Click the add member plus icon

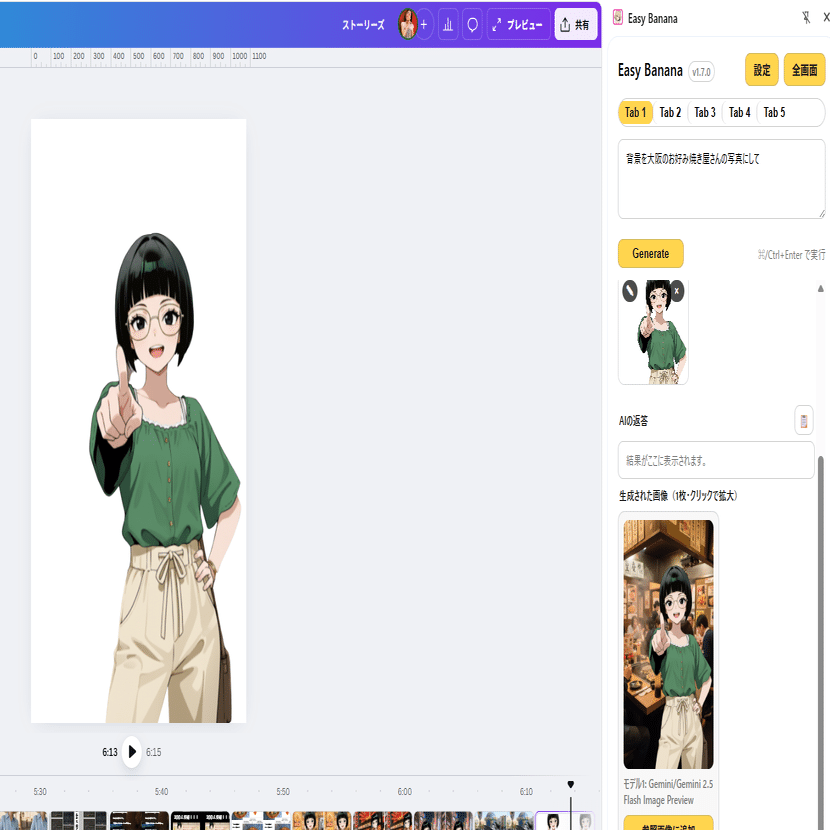[424, 24]
